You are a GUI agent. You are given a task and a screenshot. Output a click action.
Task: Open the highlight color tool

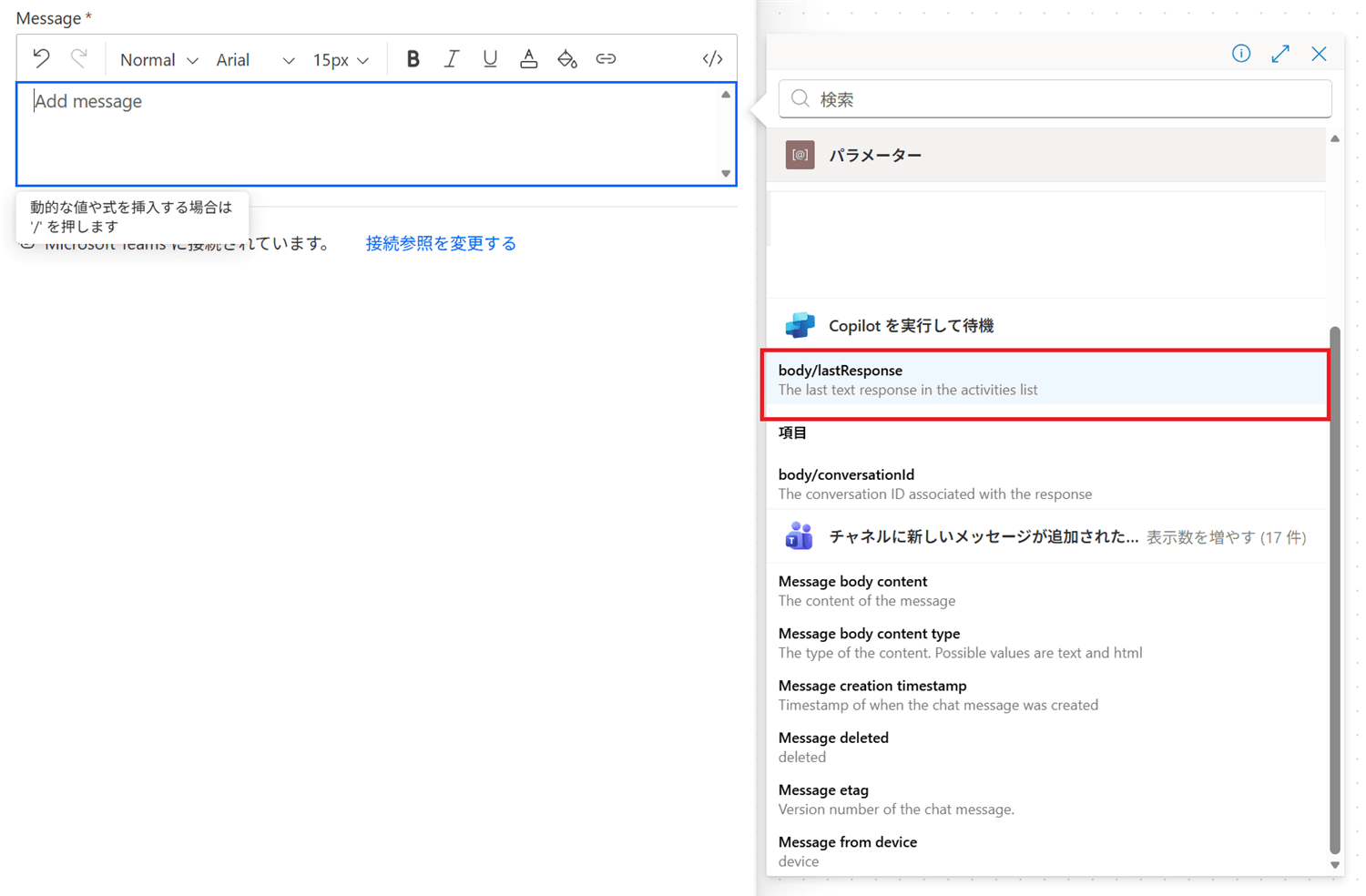567,57
